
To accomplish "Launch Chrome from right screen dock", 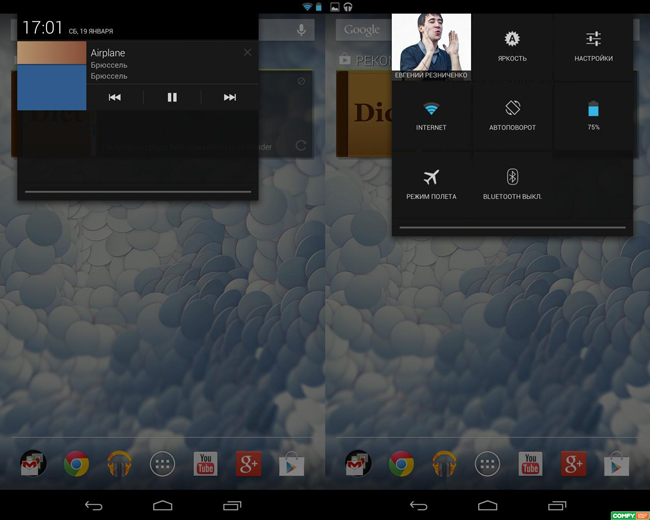I will [401, 464].
